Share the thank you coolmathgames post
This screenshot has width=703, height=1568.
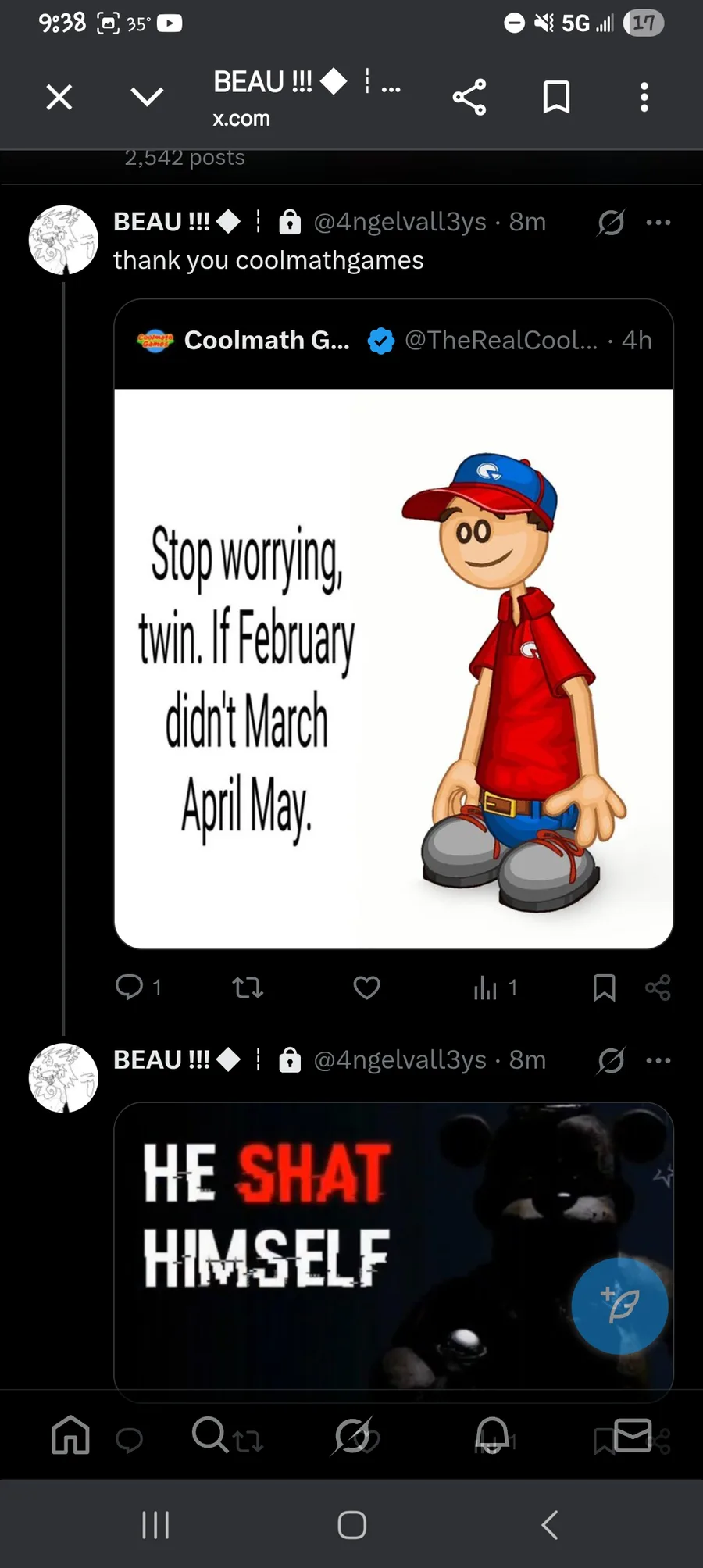(x=658, y=988)
